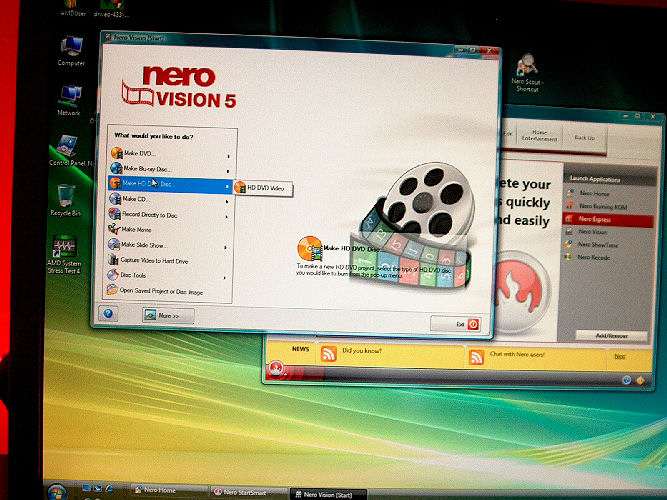Click the Nero Recode launcher icon

[x=568, y=257]
